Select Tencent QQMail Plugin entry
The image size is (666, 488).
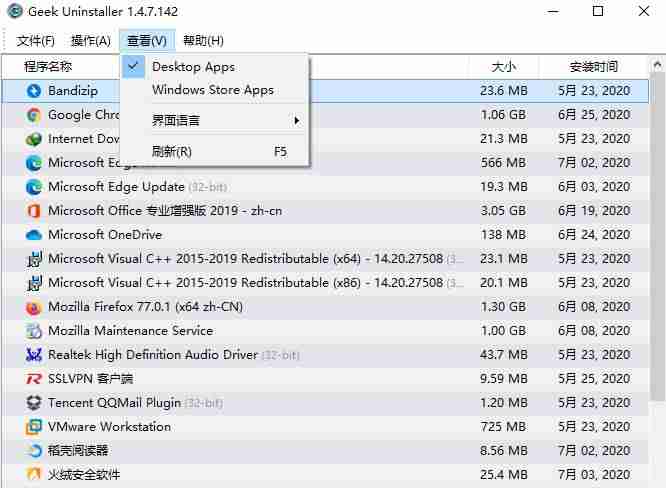pos(114,403)
